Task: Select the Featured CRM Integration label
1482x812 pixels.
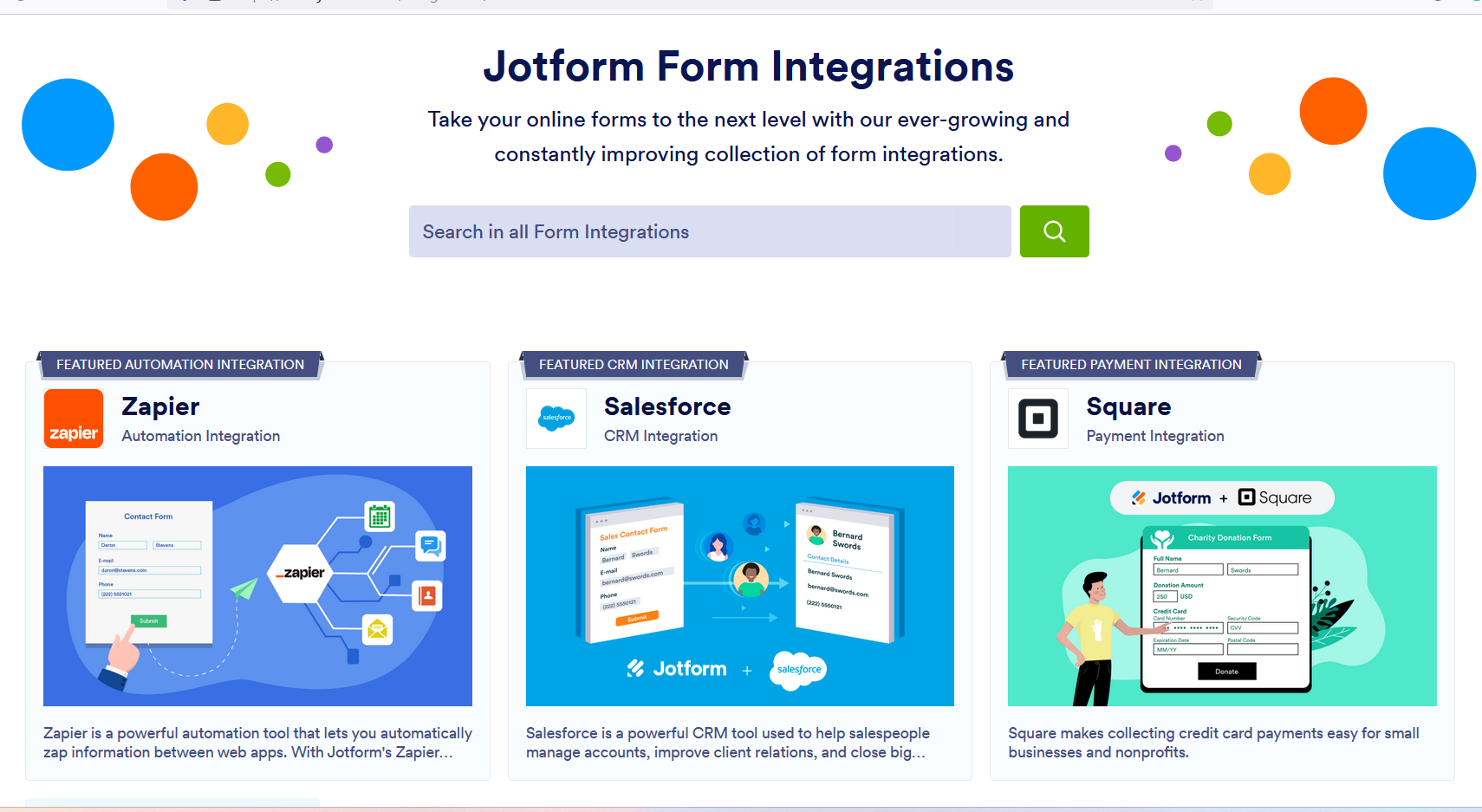Action: 634,365
